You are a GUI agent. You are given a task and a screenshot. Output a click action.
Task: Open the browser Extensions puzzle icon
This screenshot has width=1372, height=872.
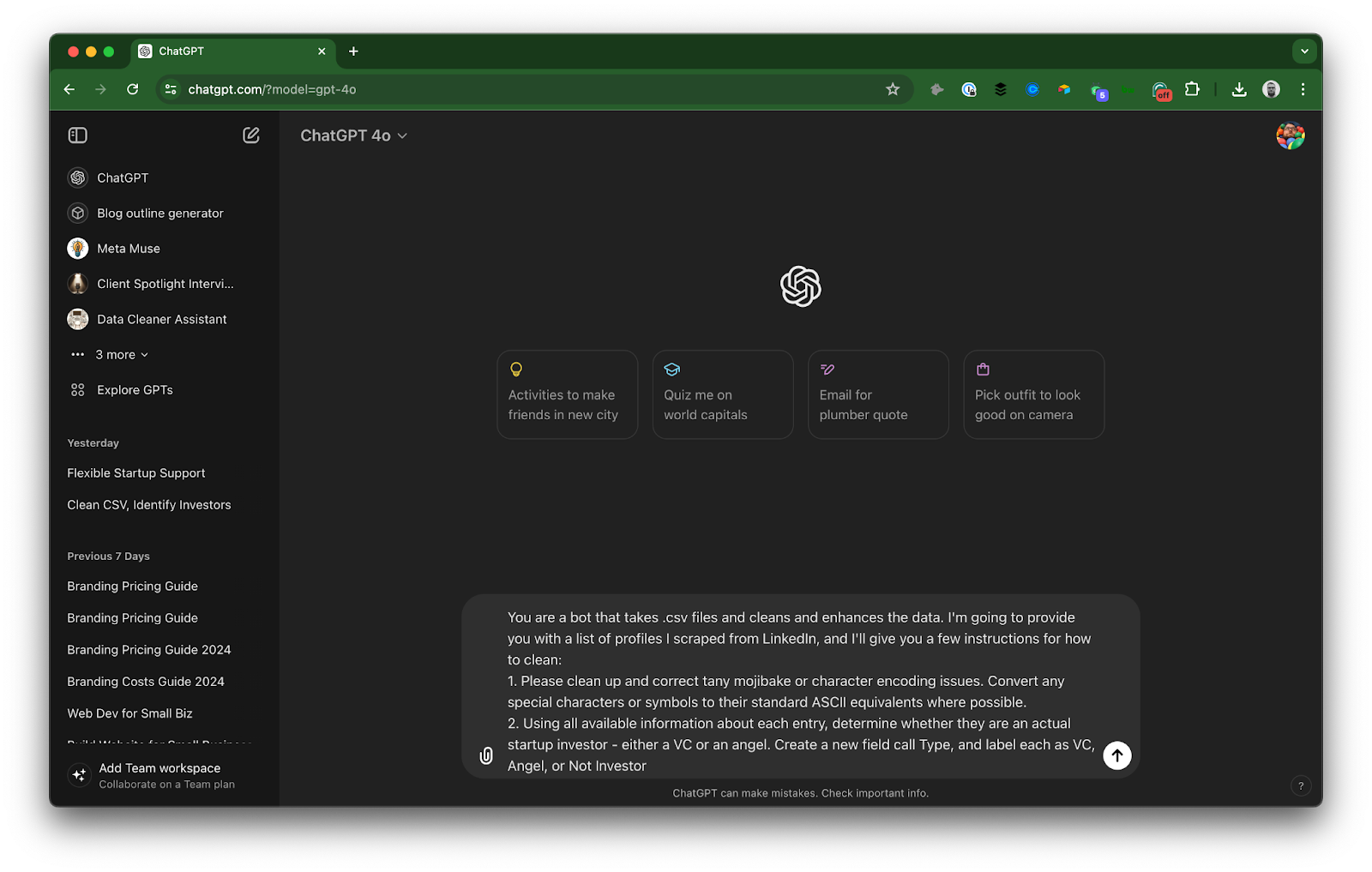(x=1192, y=89)
